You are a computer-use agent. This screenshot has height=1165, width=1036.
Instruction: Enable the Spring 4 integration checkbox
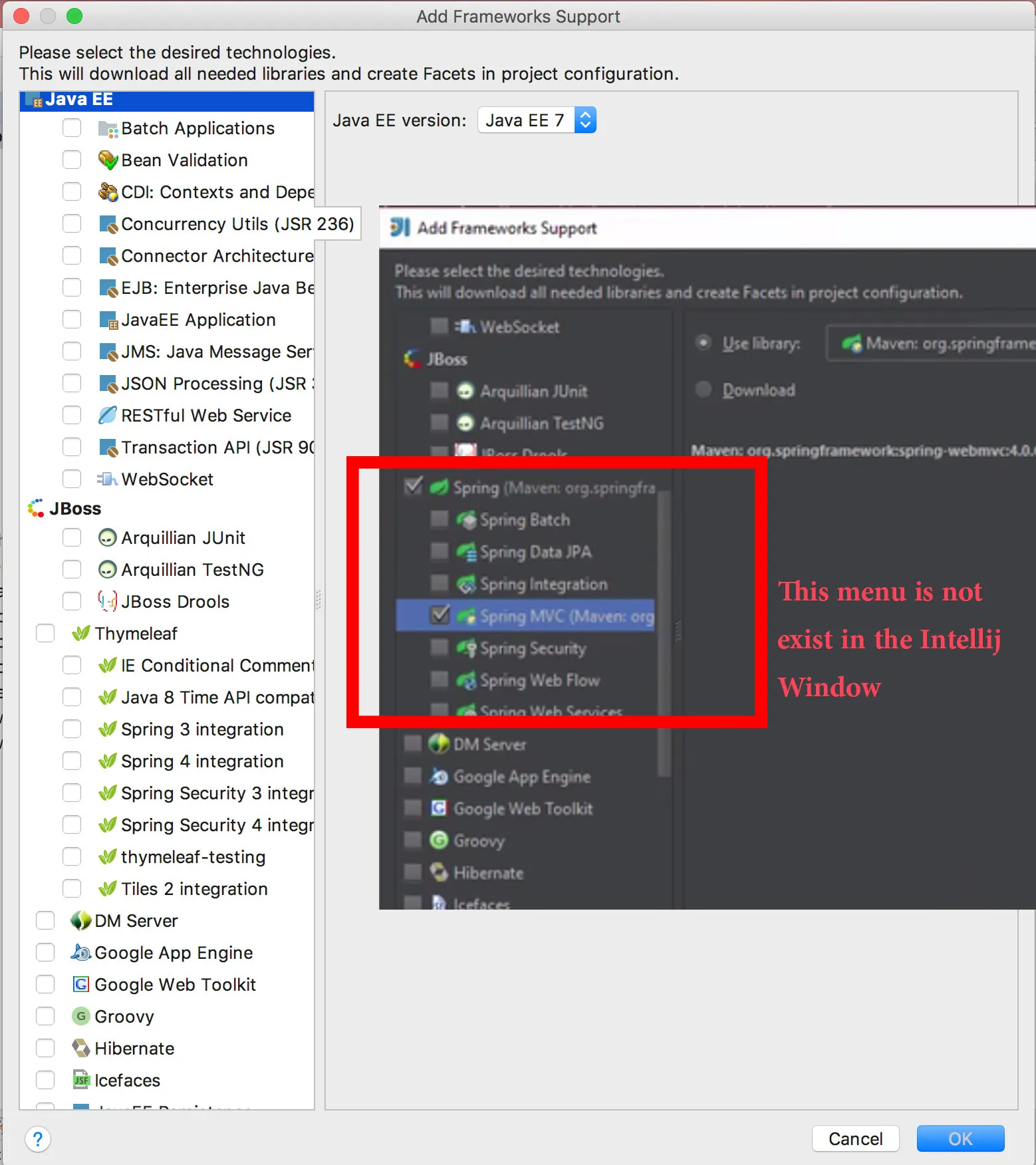pyautogui.click(x=72, y=761)
